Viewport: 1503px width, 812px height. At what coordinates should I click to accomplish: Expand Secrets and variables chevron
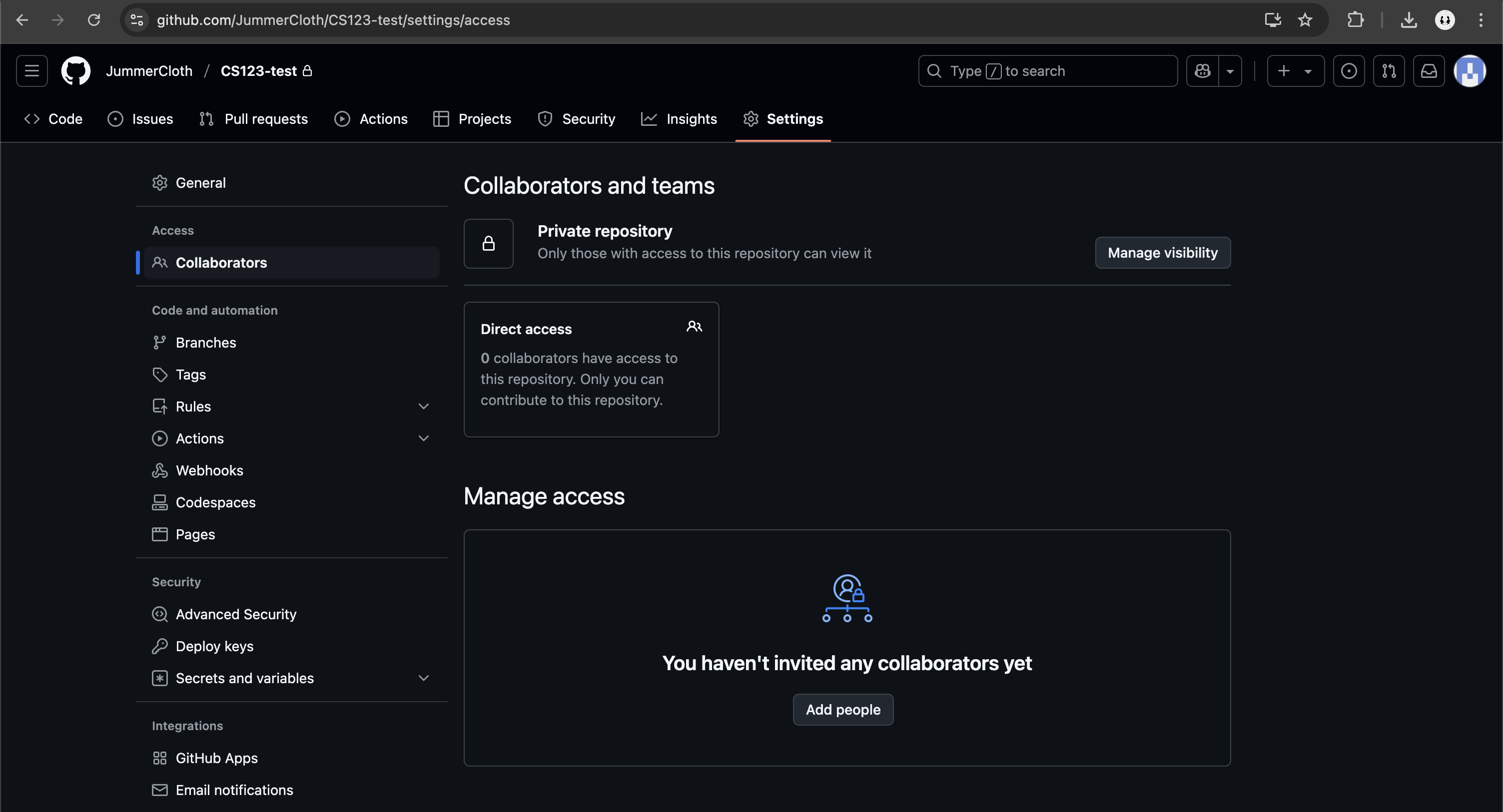point(424,678)
